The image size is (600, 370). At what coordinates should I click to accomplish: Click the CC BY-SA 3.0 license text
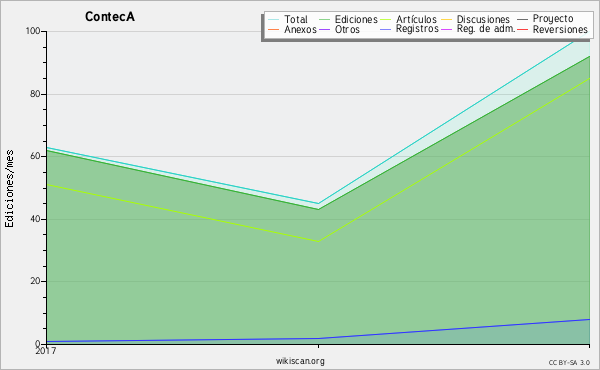(569, 363)
